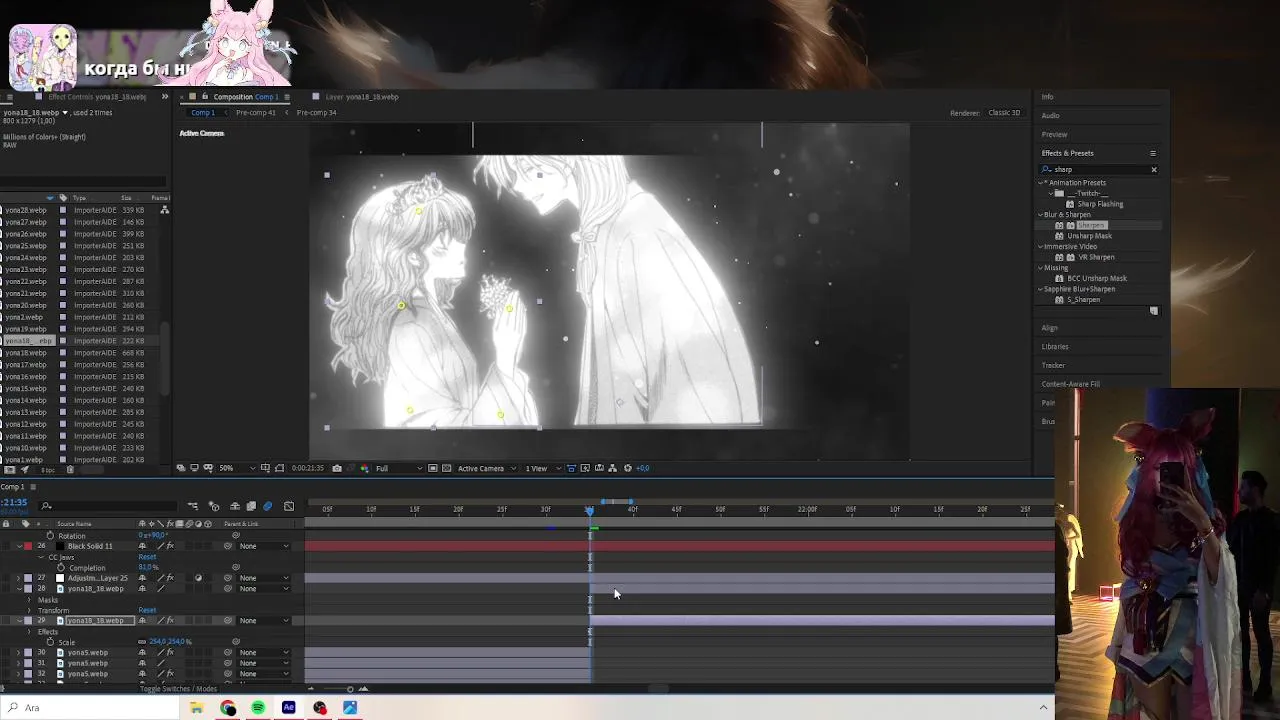Collapse the CC Jaws effect properties
Viewport: 1280px width, 720px height.
coord(41,557)
